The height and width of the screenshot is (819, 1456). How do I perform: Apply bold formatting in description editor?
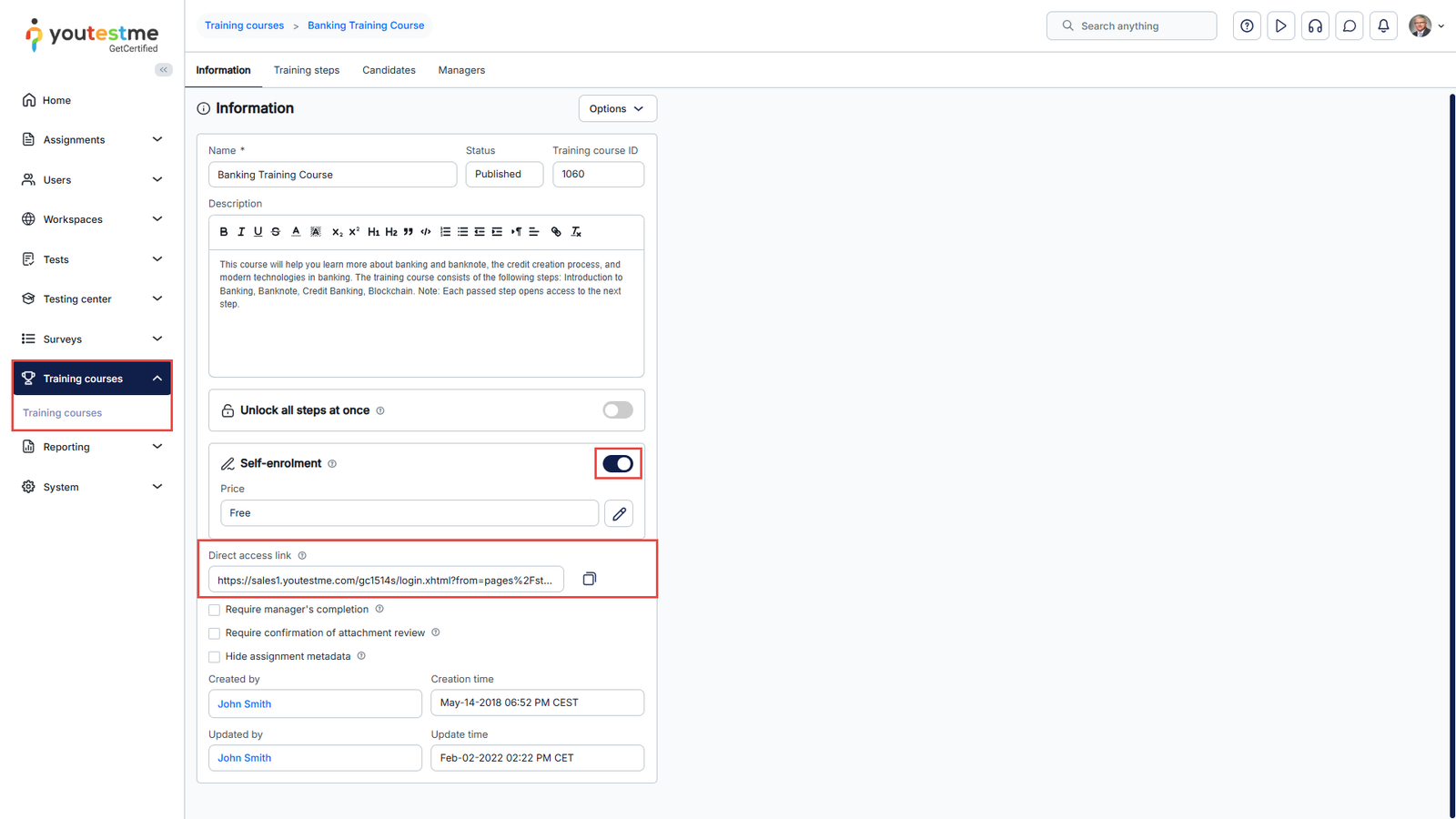pyautogui.click(x=224, y=232)
